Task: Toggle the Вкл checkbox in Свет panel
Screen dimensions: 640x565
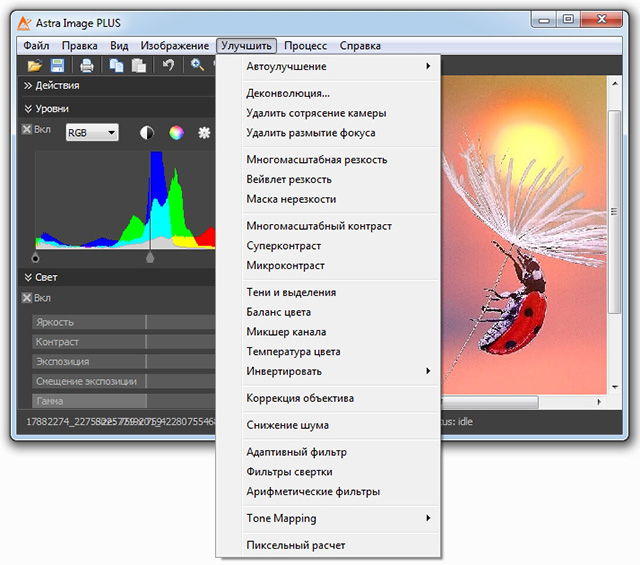Action: (27, 298)
